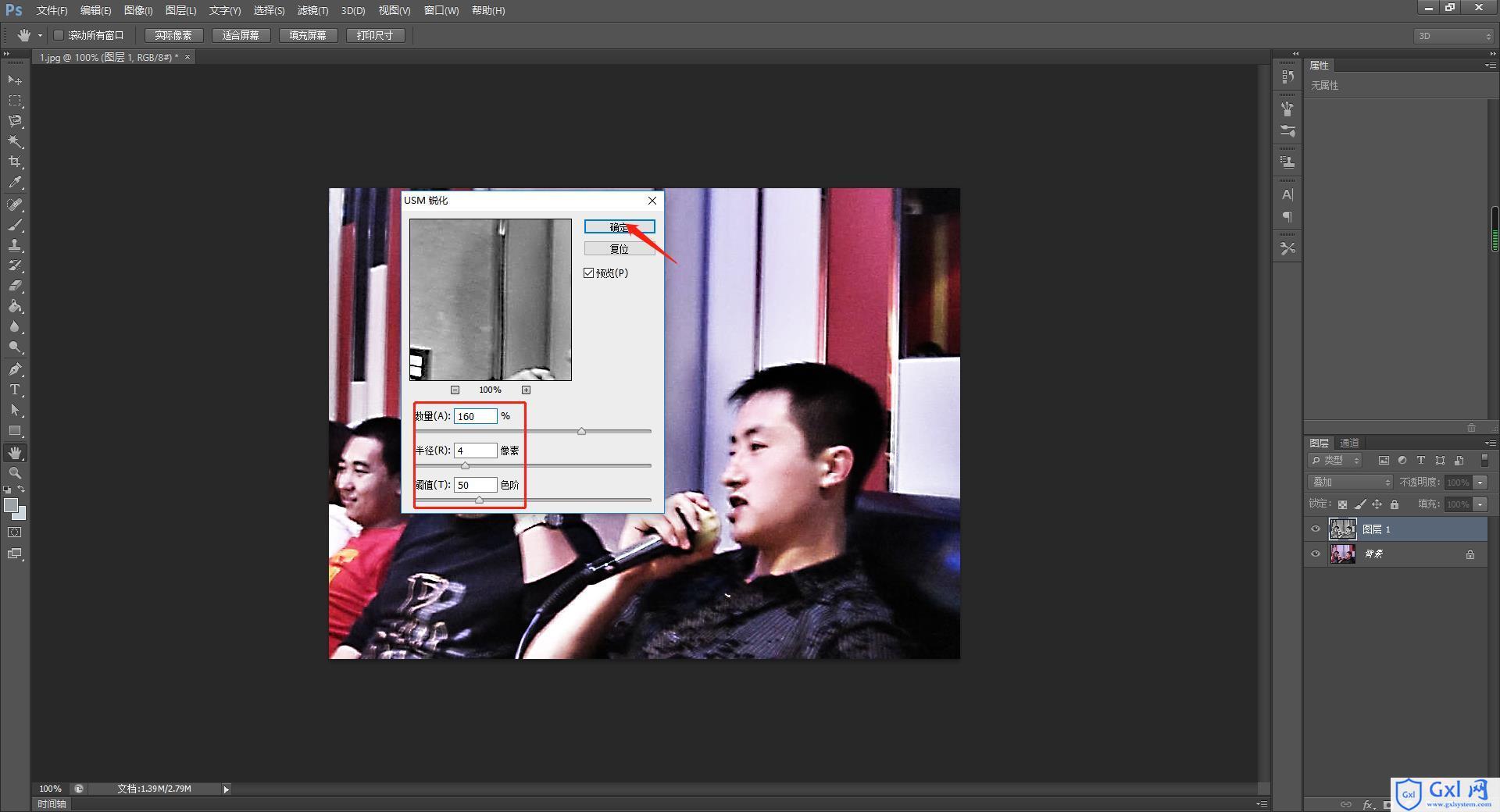
Task: Select the Zoom tool
Action: click(x=15, y=473)
